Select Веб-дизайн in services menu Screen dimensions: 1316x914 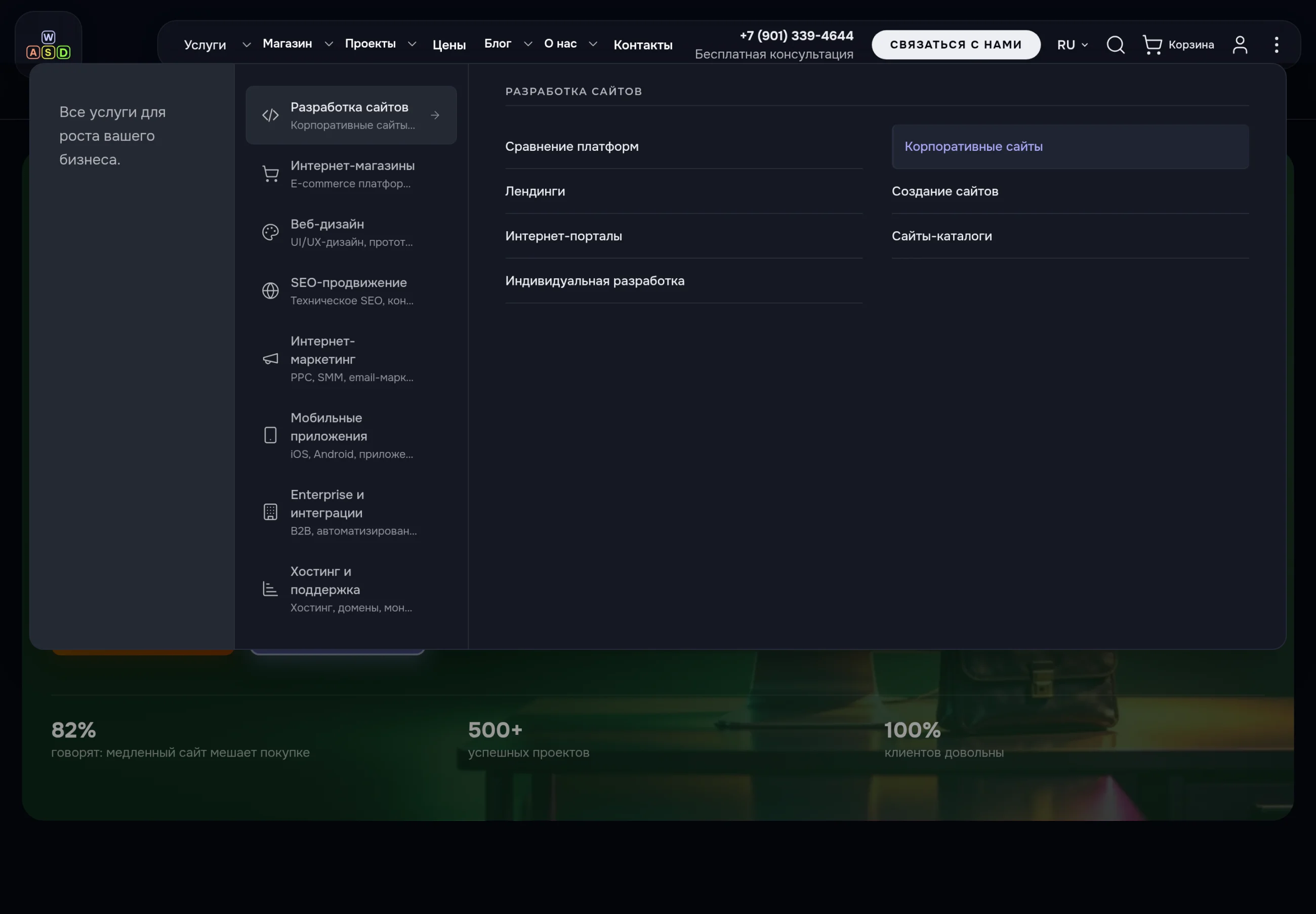(351, 232)
